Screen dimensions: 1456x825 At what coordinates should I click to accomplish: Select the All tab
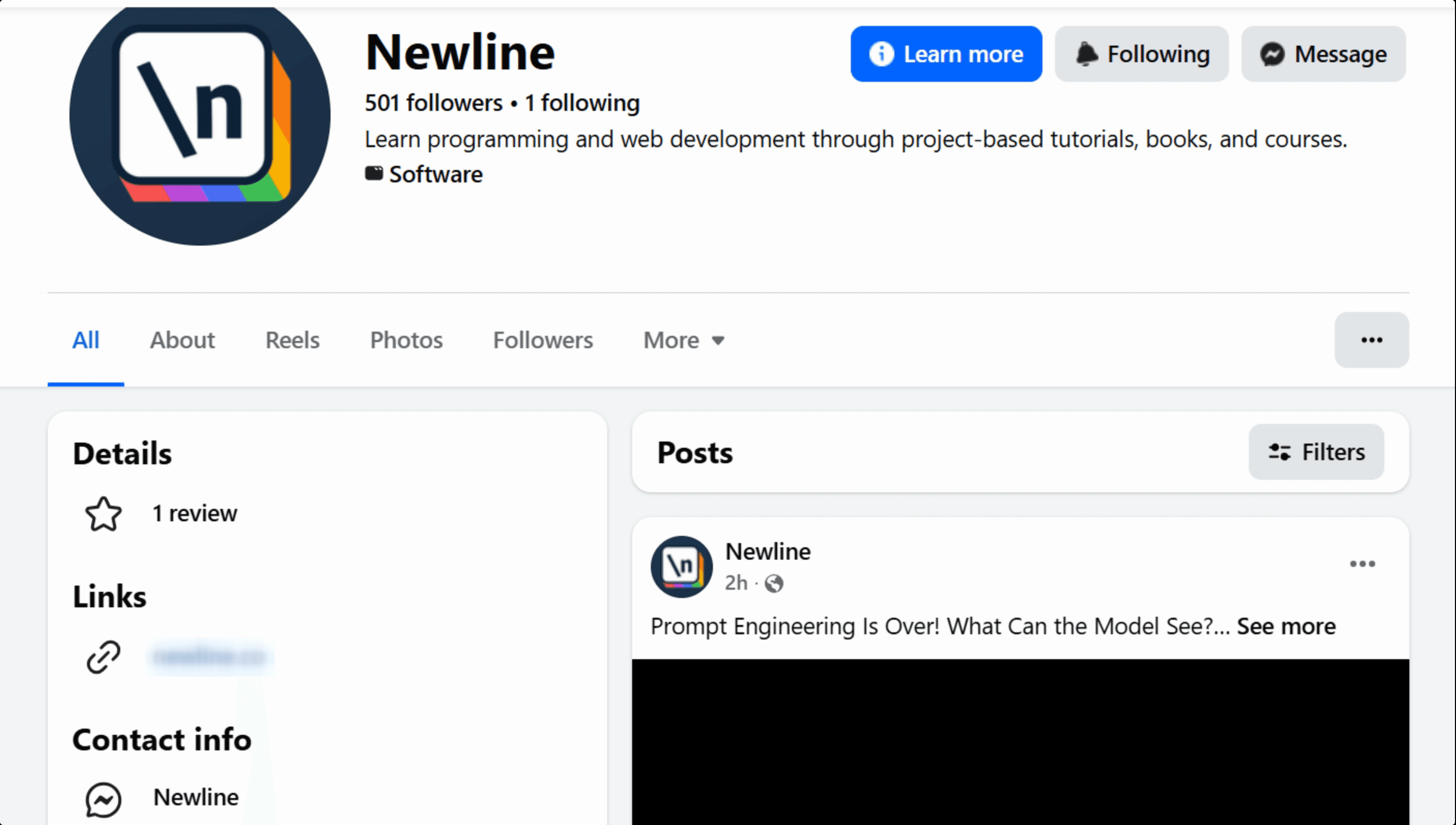pos(85,340)
